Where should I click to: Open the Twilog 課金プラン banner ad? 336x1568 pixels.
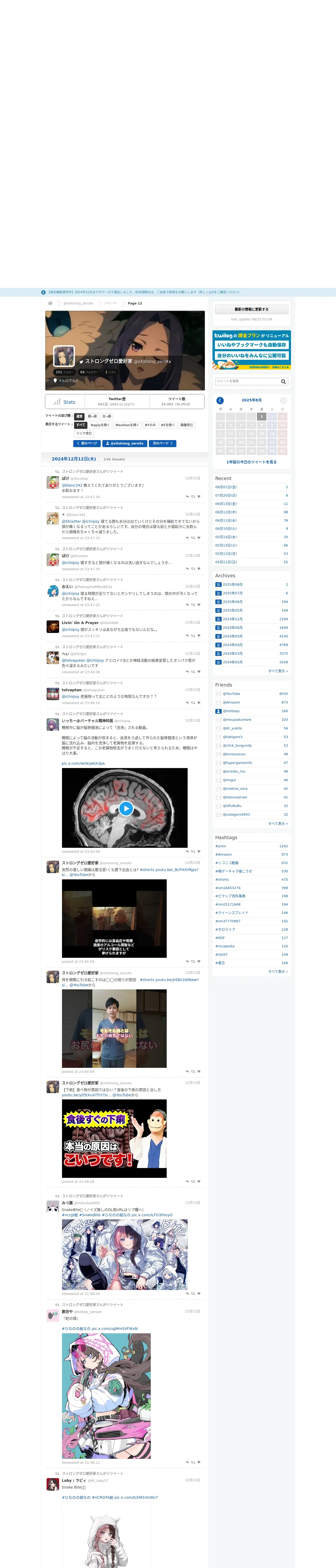point(252,350)
